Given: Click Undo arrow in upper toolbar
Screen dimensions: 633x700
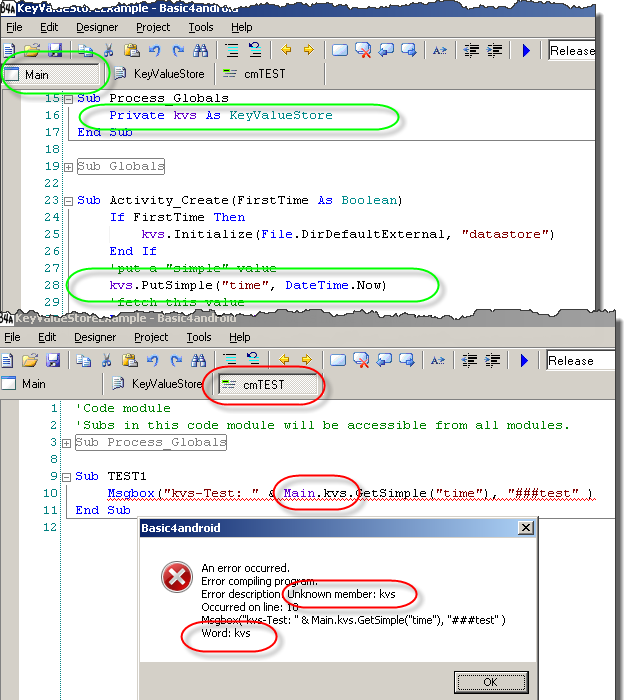Looking at the screenshot, I should tap(154, 50).
